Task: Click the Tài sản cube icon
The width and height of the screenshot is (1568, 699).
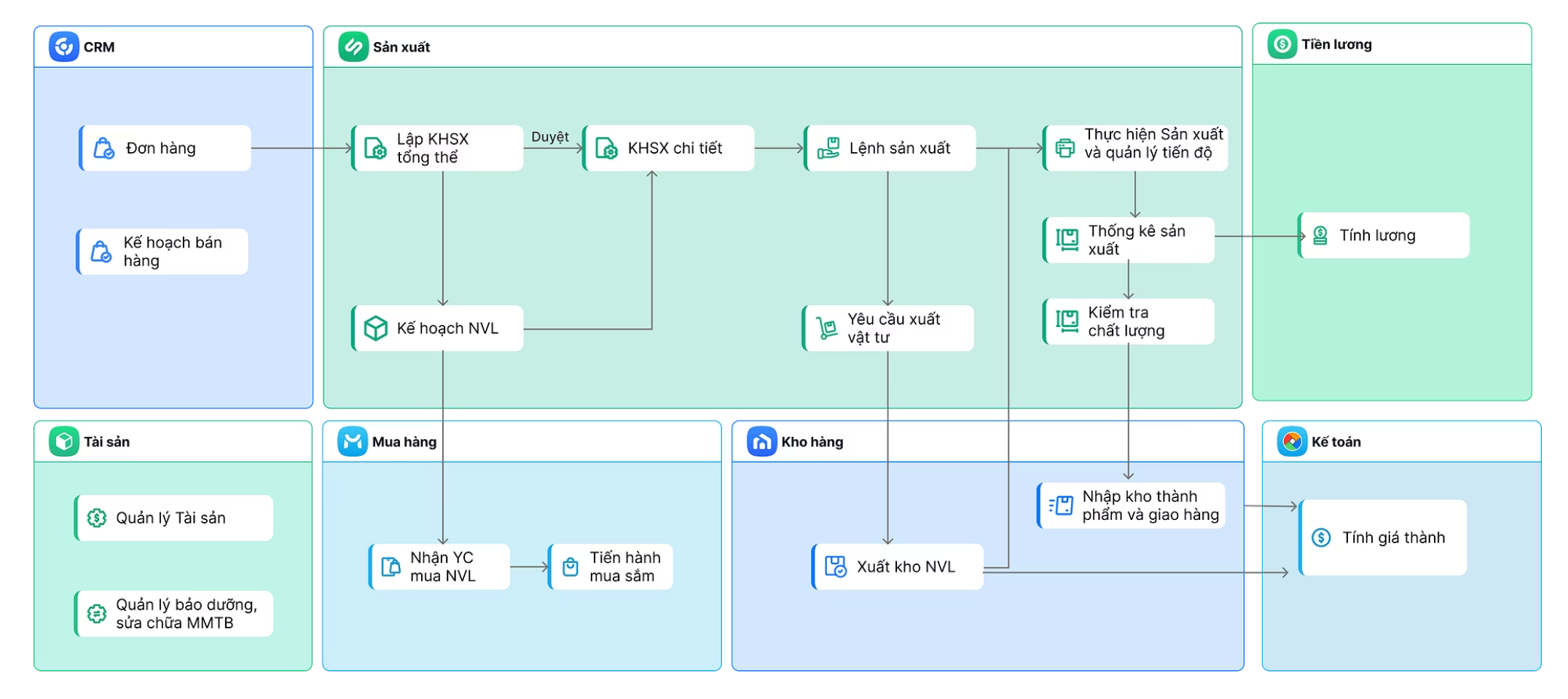Action: click(63, 441)
